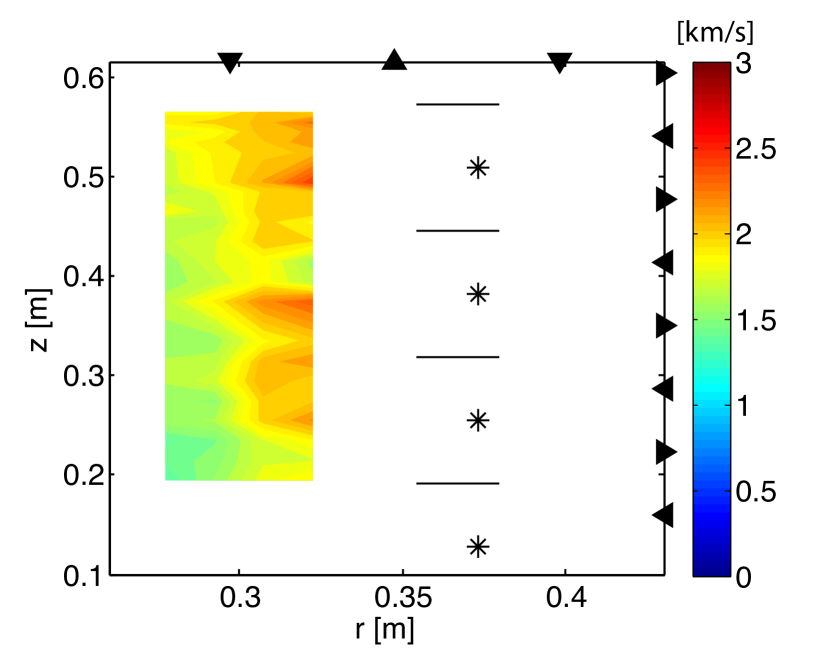Click the asterisk marker near z = 0.25
This screenshot has height=653, width=830.
coord(478,421)
